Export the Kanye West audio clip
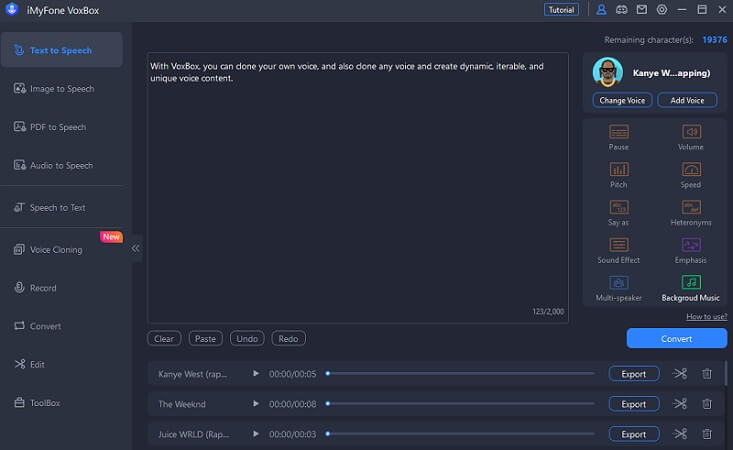 pyautogui.click(x=634, y=374)
